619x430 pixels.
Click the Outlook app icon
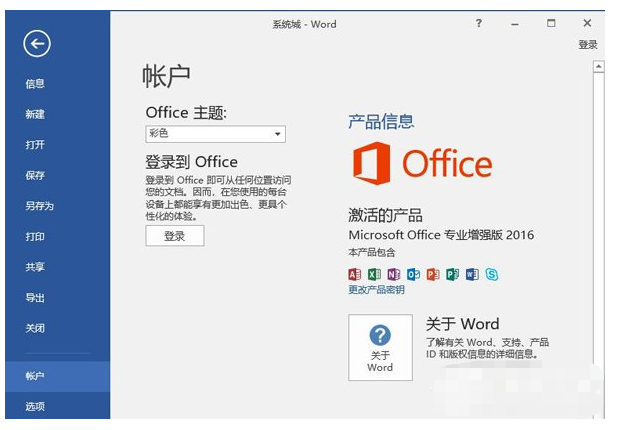(x=413, y=274)
